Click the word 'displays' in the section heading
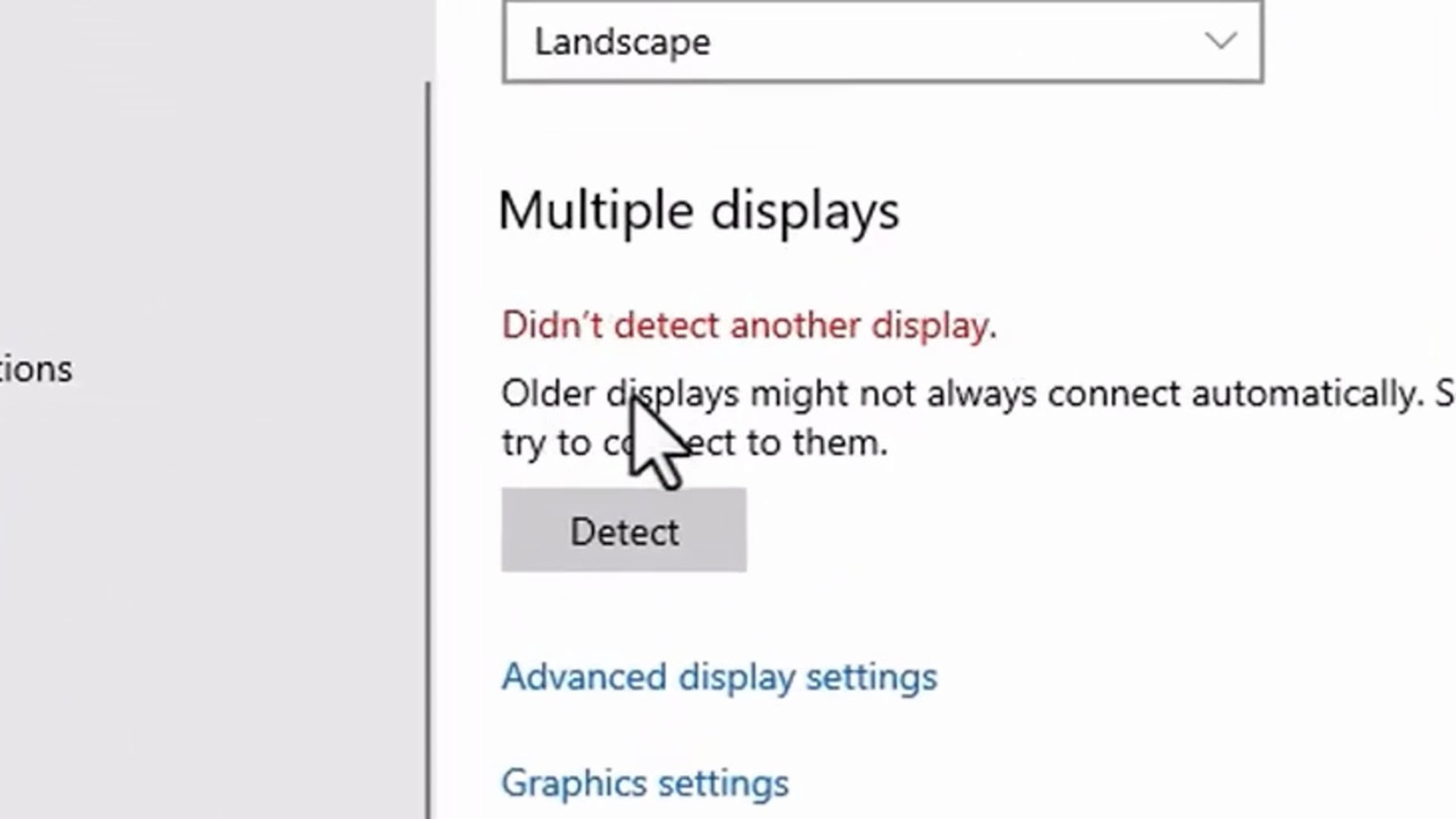Screen dimensions: 1456x819 click(x=805, y=210)
